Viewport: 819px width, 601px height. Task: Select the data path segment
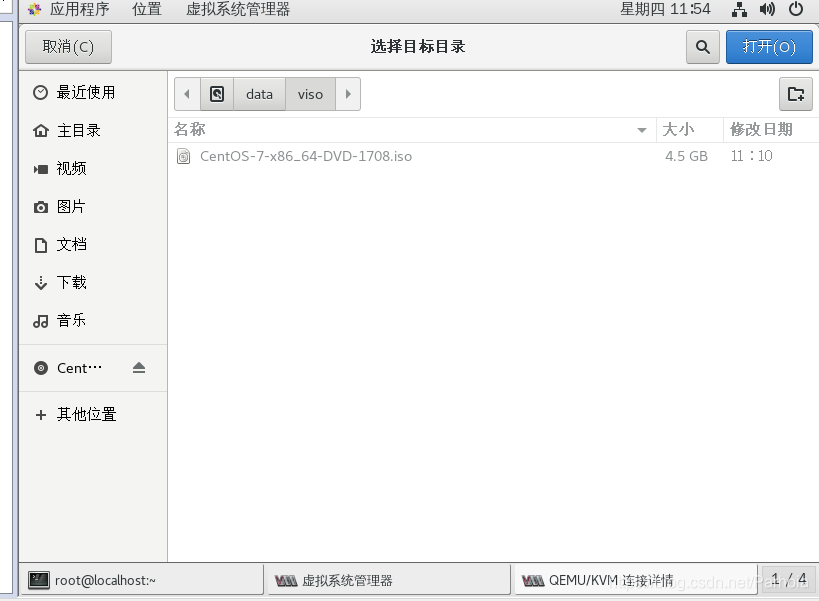(259, 94)
